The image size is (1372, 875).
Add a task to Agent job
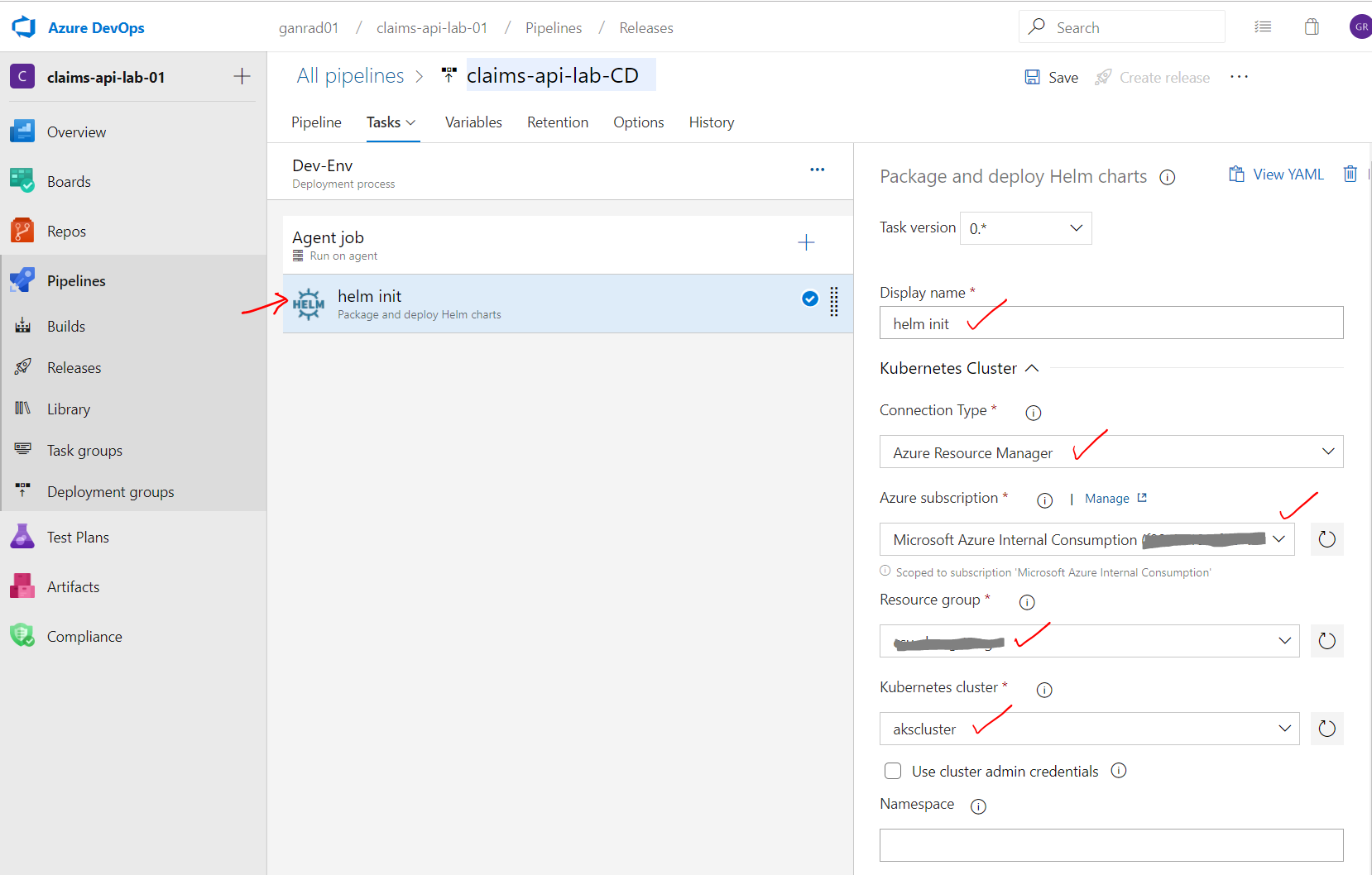(806, 243)
